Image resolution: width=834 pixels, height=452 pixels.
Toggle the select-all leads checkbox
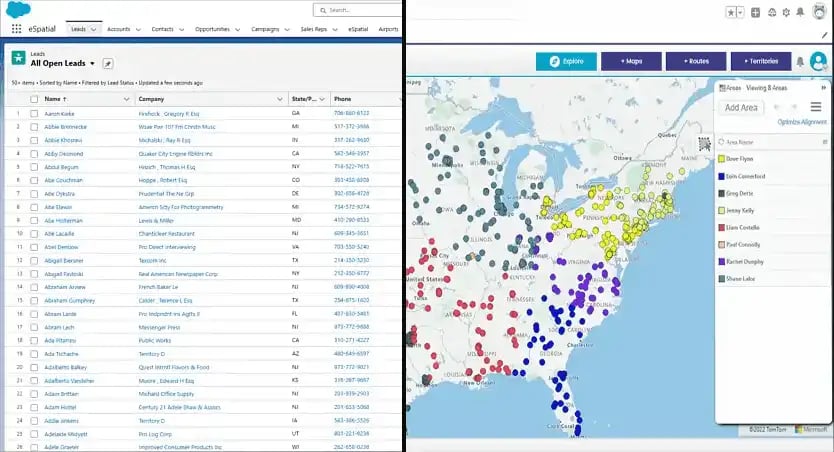pyautogui.click(x=34, y=99)
